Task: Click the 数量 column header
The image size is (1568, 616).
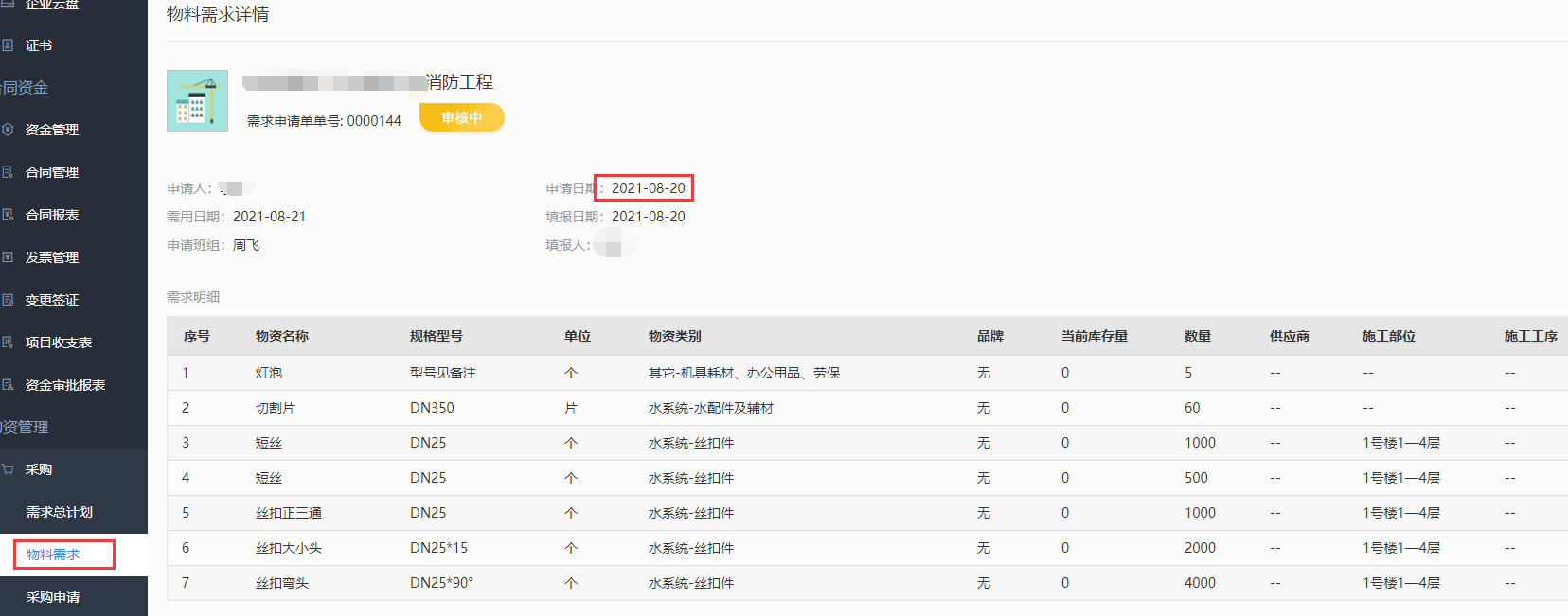Action: pyautogui.click(x=1198, y=336)
